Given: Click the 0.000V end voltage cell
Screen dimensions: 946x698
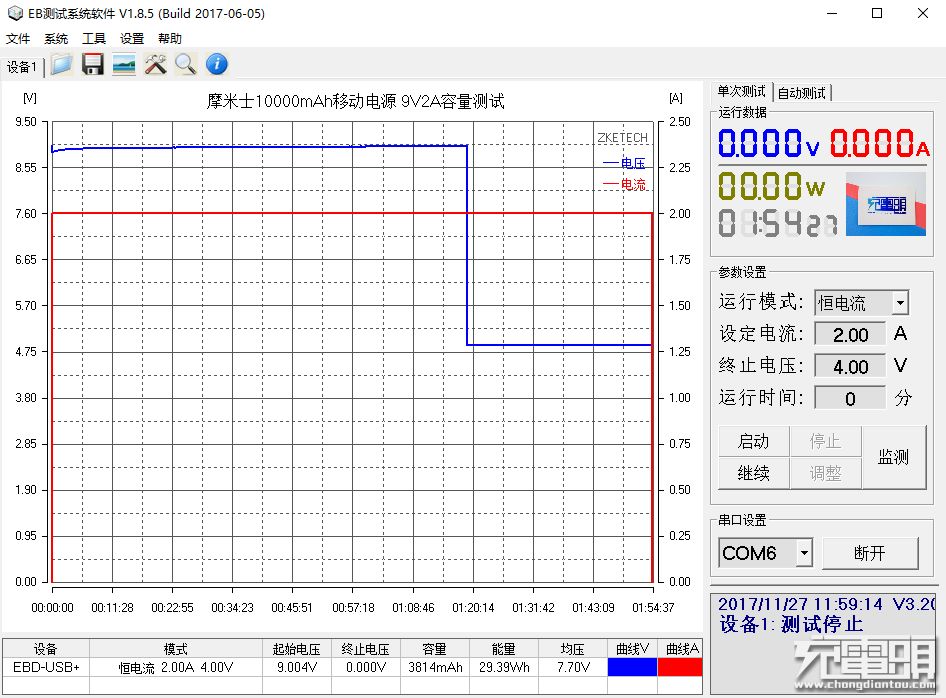Looking at the screenshot, I should tap(366, 667).
